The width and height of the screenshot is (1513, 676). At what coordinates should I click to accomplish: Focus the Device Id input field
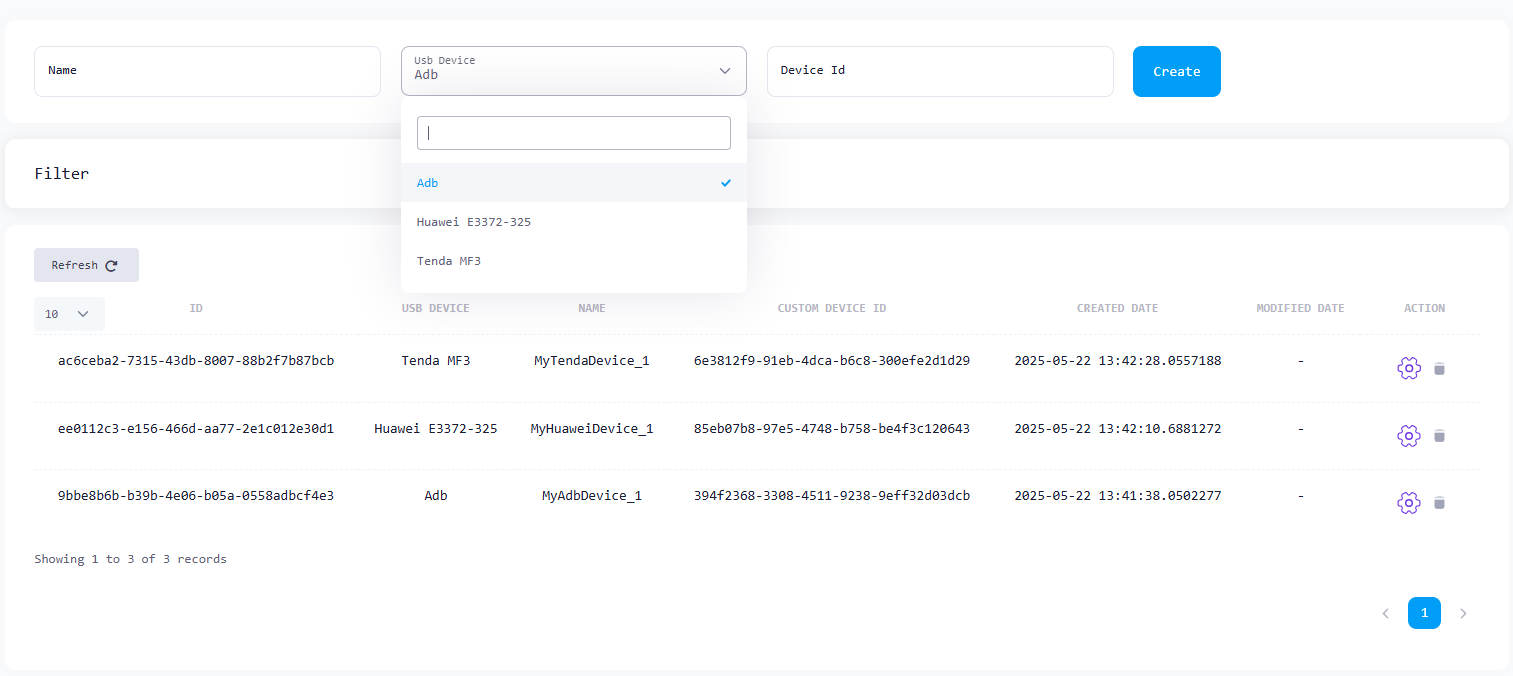940,71
